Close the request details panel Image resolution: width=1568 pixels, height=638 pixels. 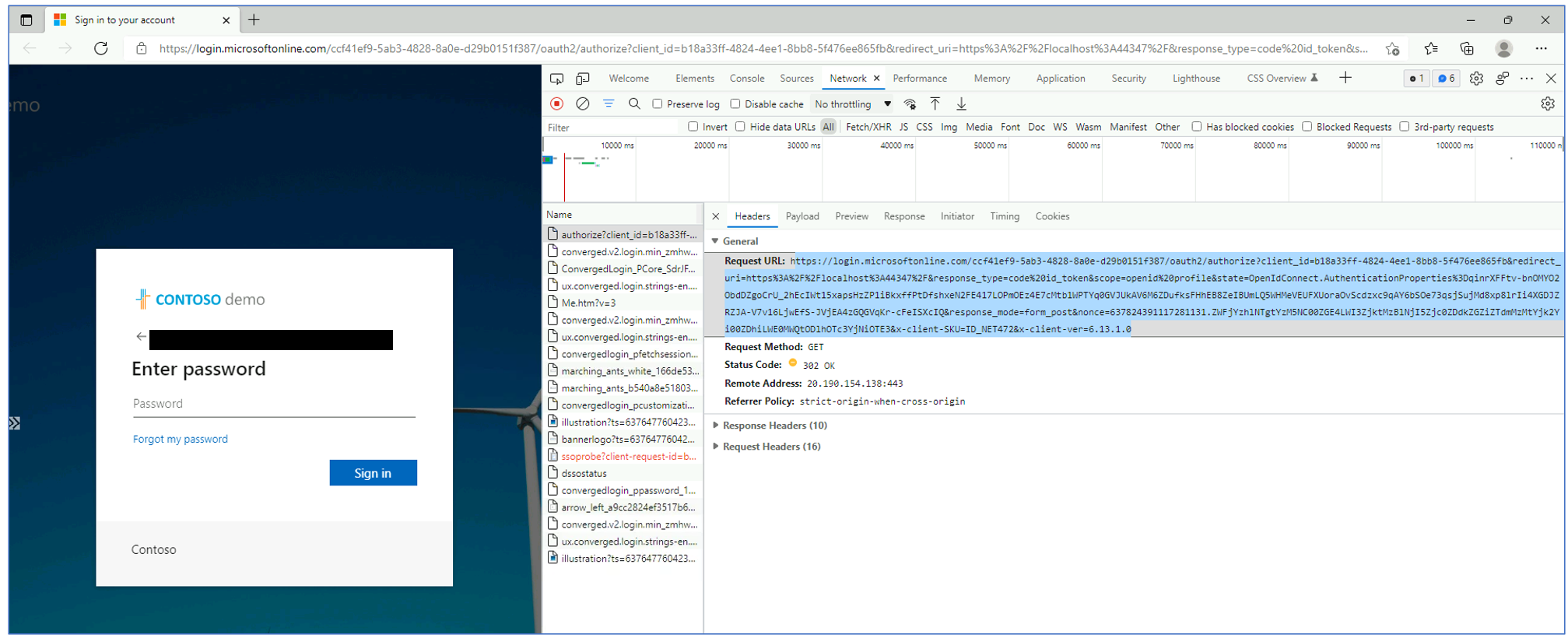coord(716,216)
